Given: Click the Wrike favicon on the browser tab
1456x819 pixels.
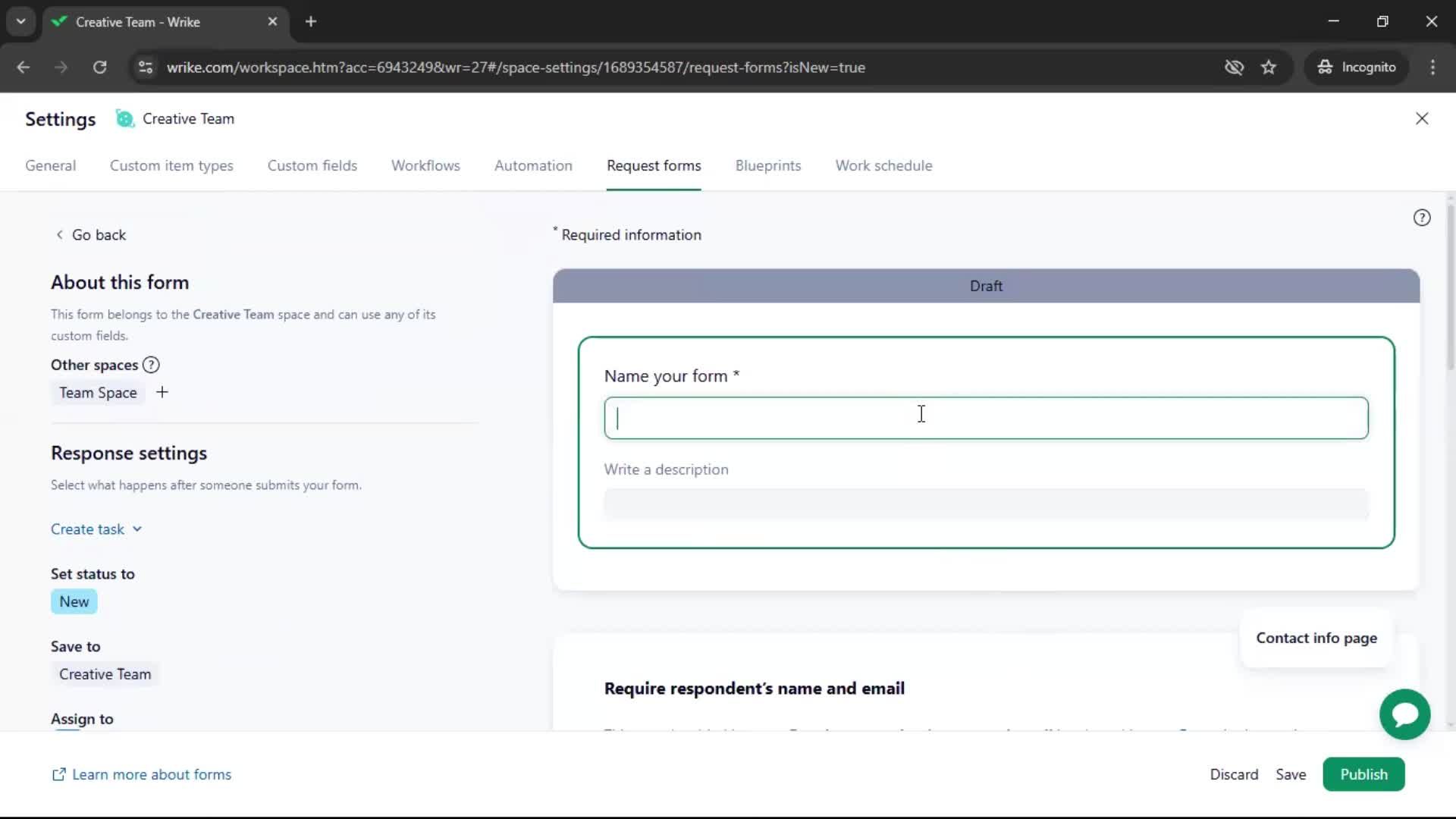Looking at the screenshot, I should pyautogui.click(x=59, y=22).
